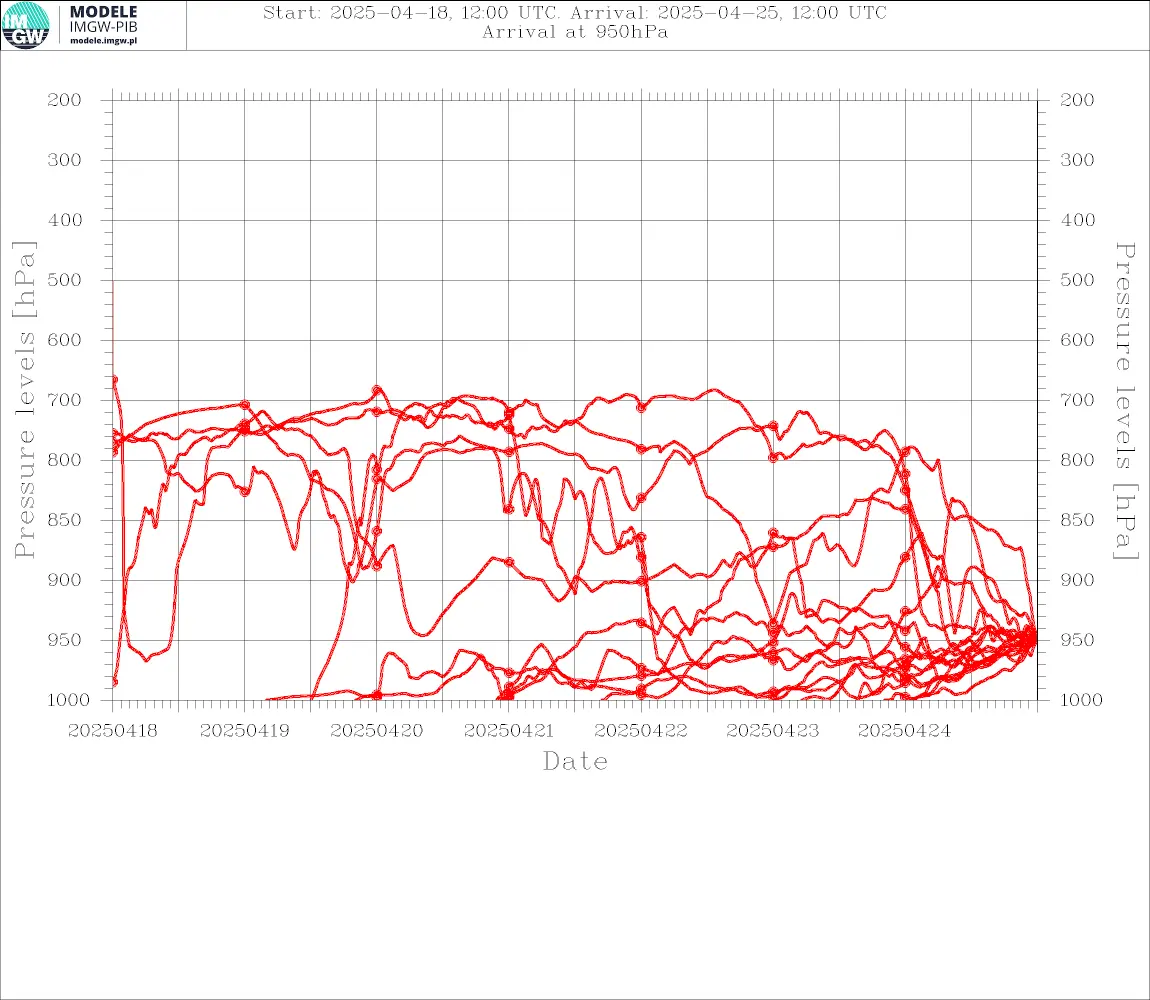The image size is (1150, 1000).
Task: Click the right axis 400 label
Action: 1077,220
